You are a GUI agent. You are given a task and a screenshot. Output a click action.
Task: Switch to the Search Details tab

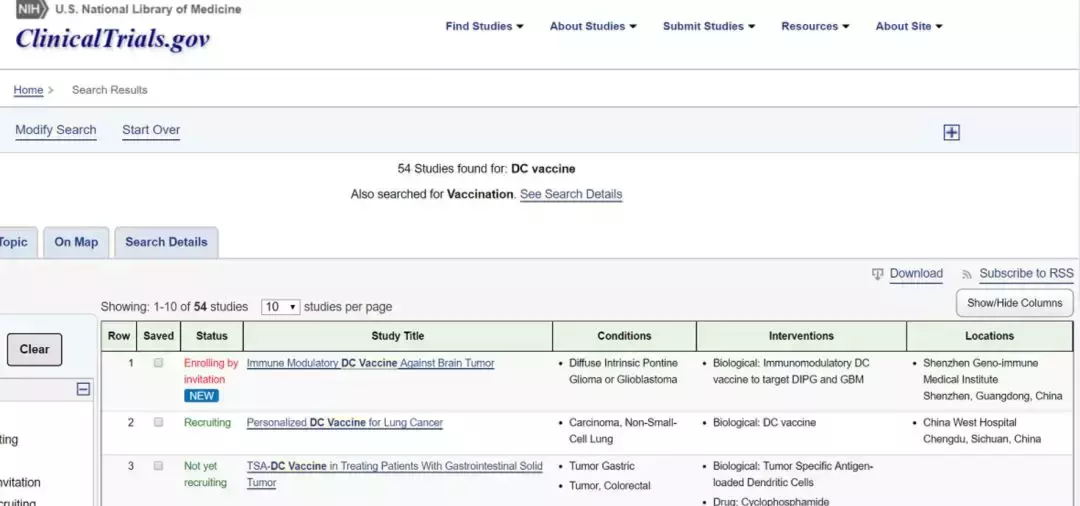click(166, 242)
